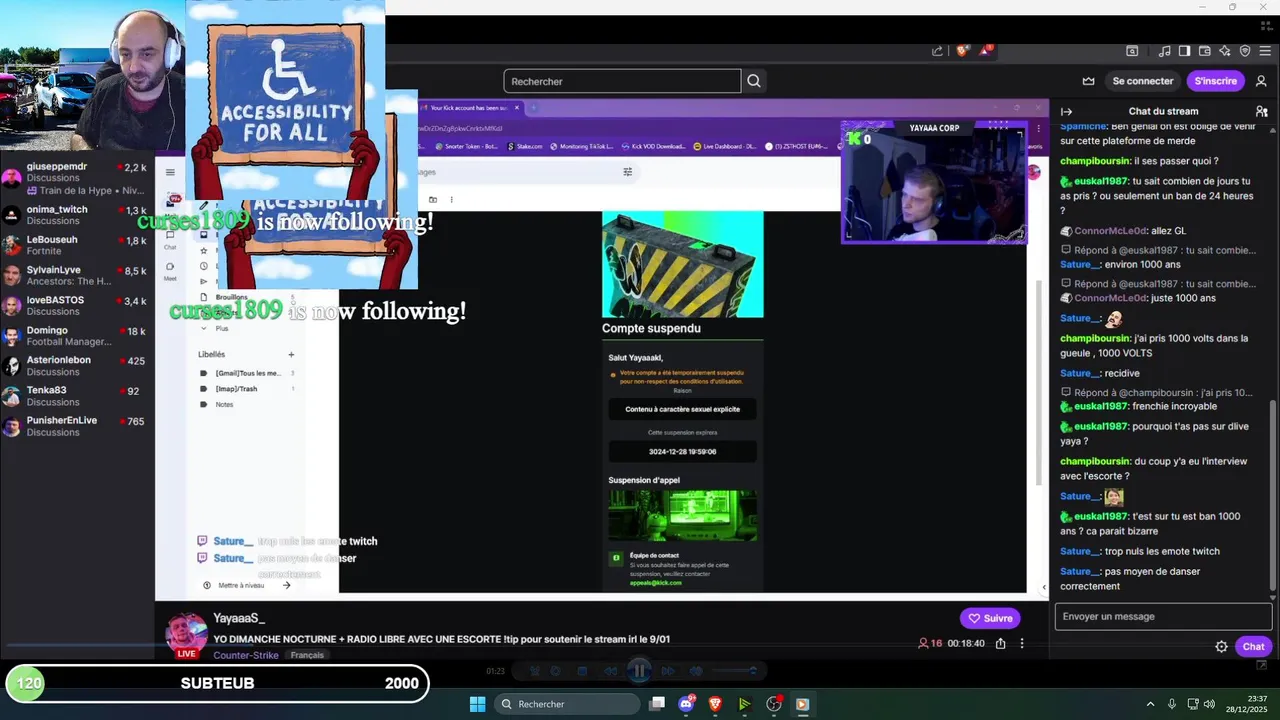1280x720 pixels.
Task: Open the Counter-Strike category link
Action: (246, 655)
